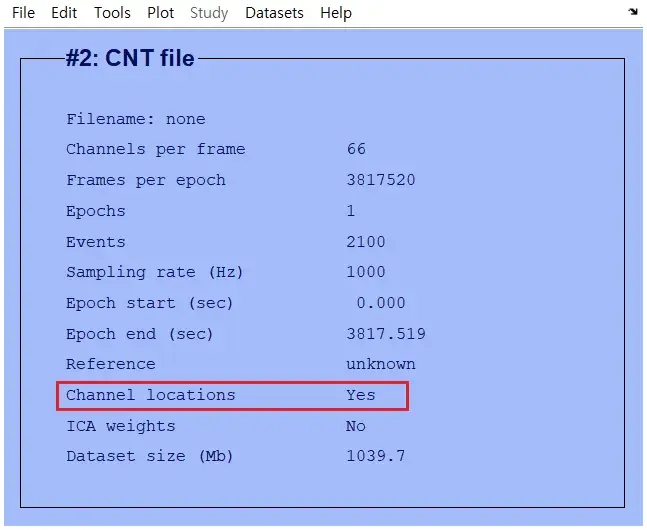Viewport: 647px width, 530px height.
Task: Open the Help menu
Action: pos(336,13)
